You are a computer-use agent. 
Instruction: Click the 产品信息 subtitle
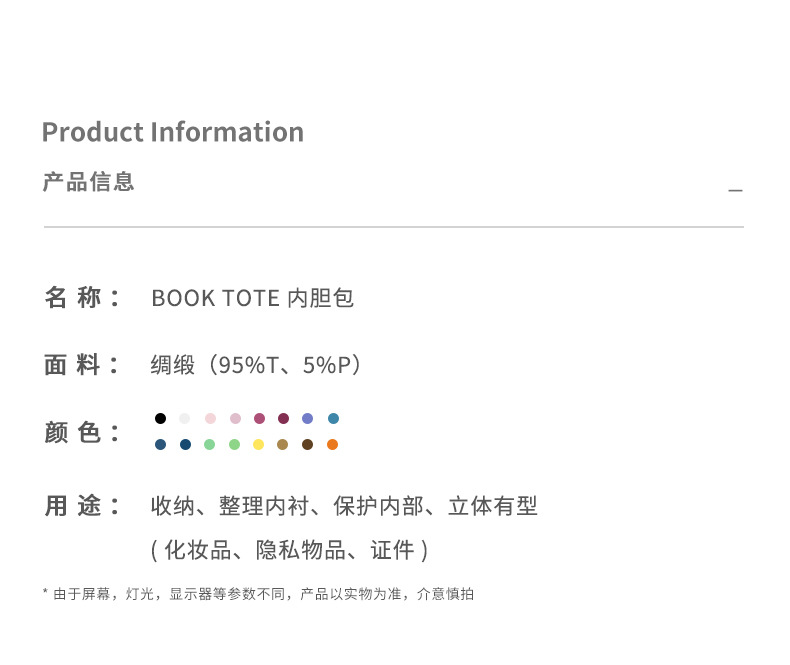(x=88, y=182)
